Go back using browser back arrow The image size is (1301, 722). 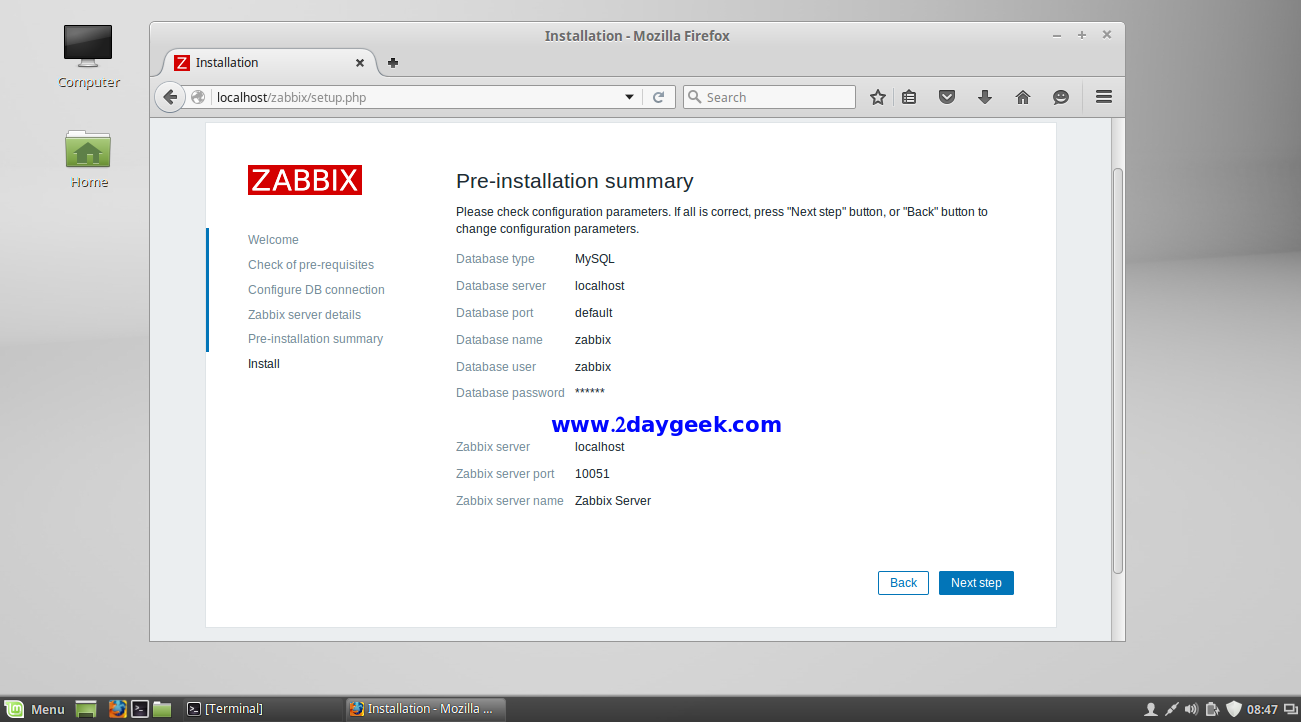(x=170, y=97)
